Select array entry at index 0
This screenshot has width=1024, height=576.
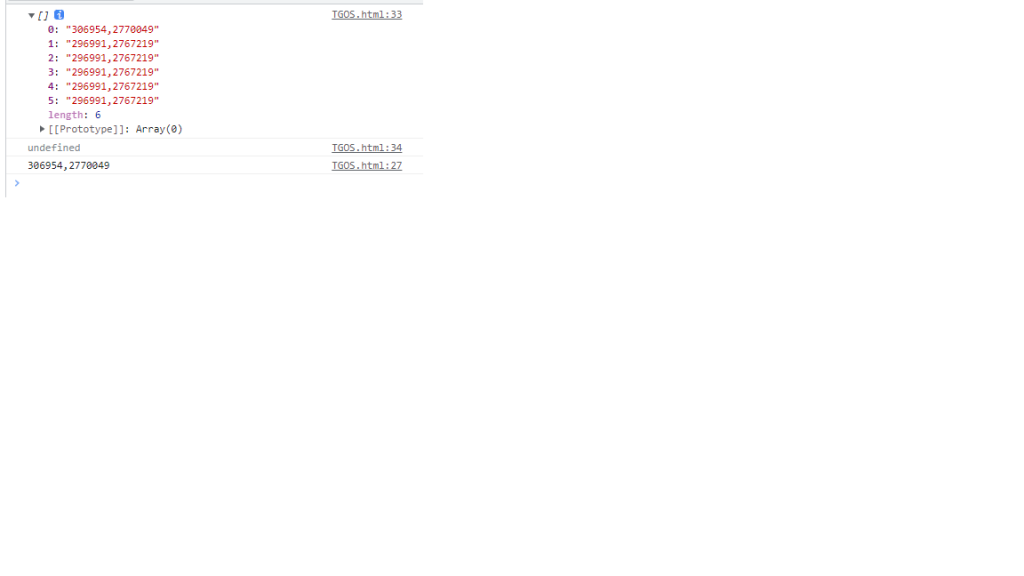point(103,29)
